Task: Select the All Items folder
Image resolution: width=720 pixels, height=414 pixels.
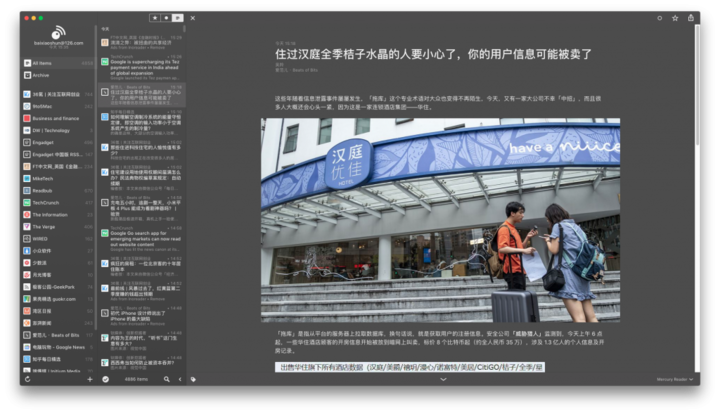Action: 59,63
